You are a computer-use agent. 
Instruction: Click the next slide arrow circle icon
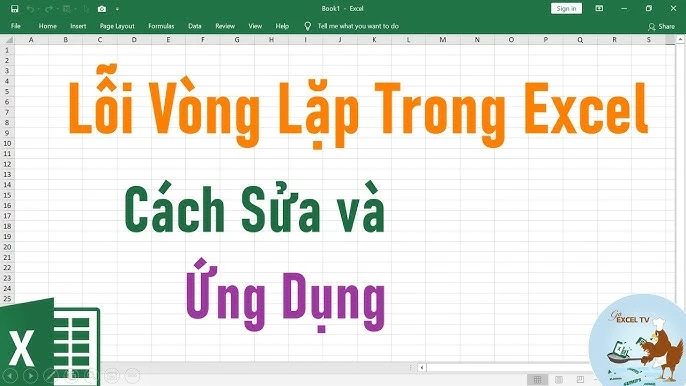click(x=30, y=375)
